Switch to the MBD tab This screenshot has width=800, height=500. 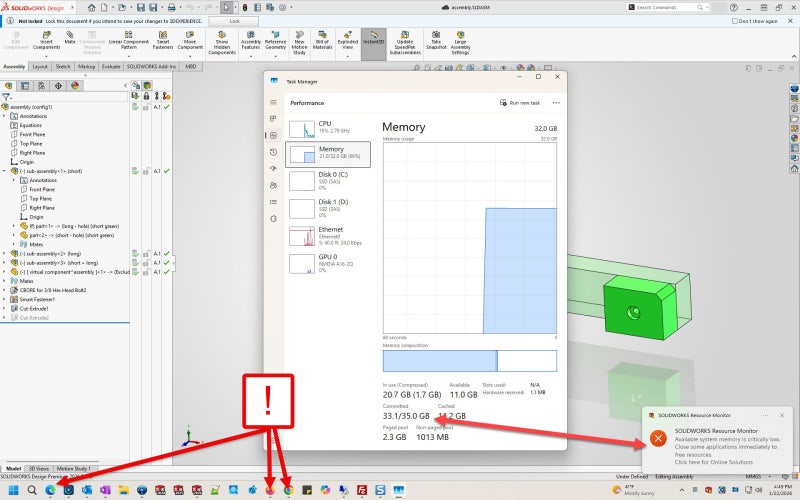coord(191,67)
